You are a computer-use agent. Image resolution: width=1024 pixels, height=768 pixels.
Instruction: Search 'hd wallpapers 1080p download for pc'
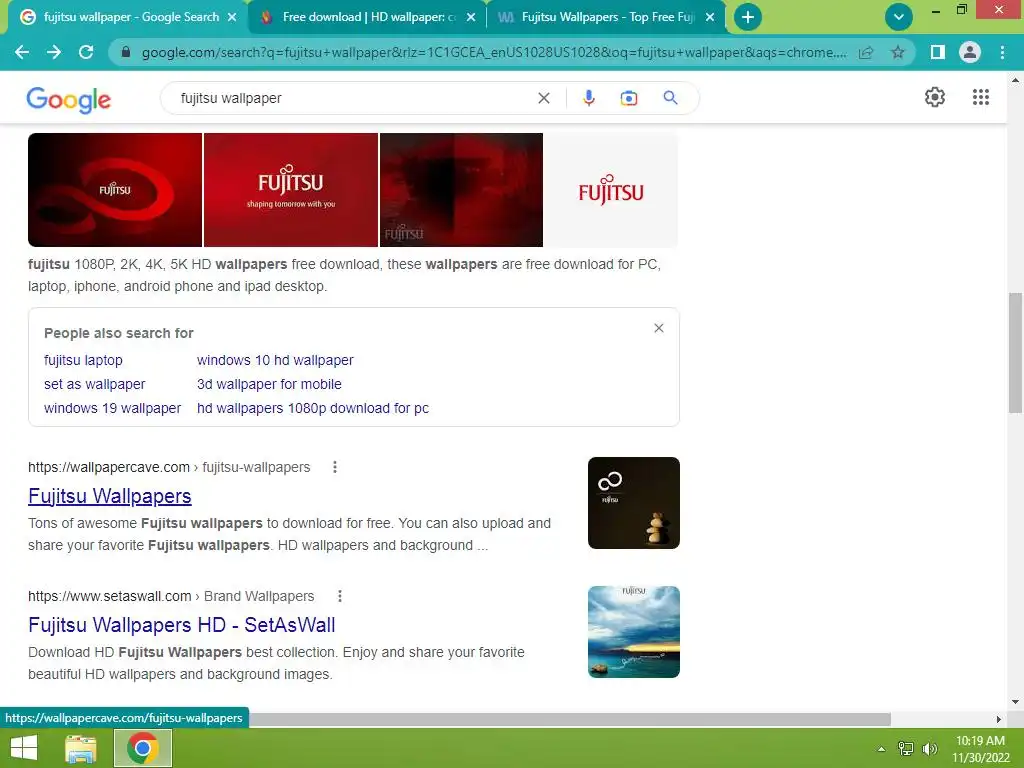coord(313,408)
